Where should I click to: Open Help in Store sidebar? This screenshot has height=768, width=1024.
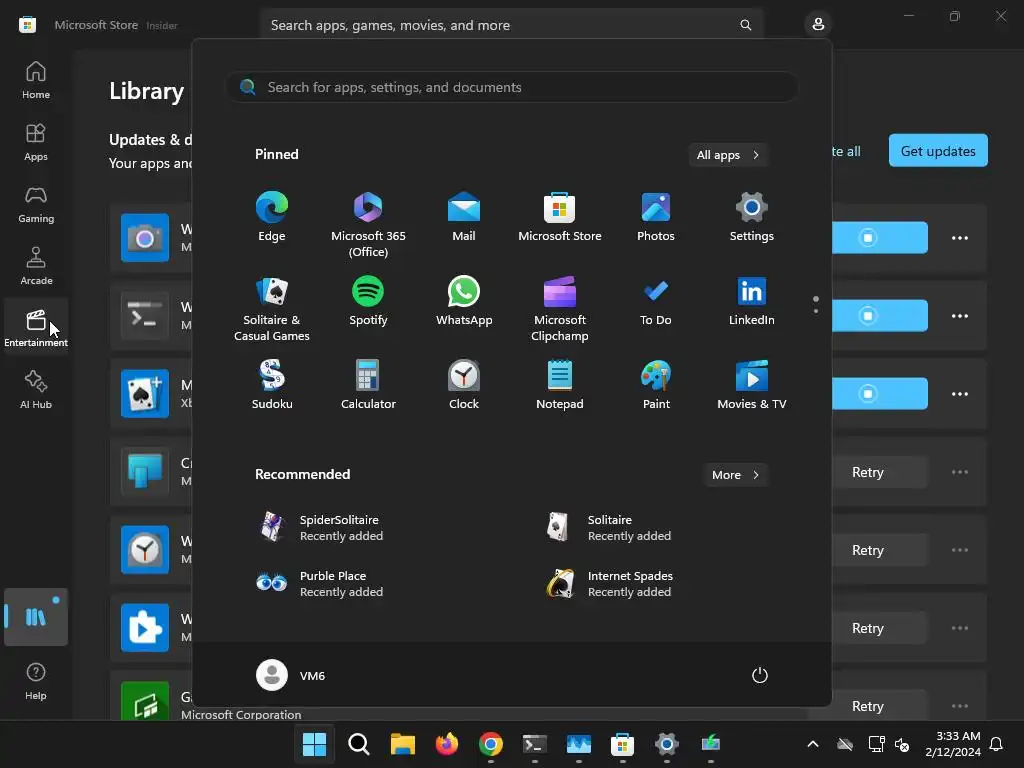36,680
